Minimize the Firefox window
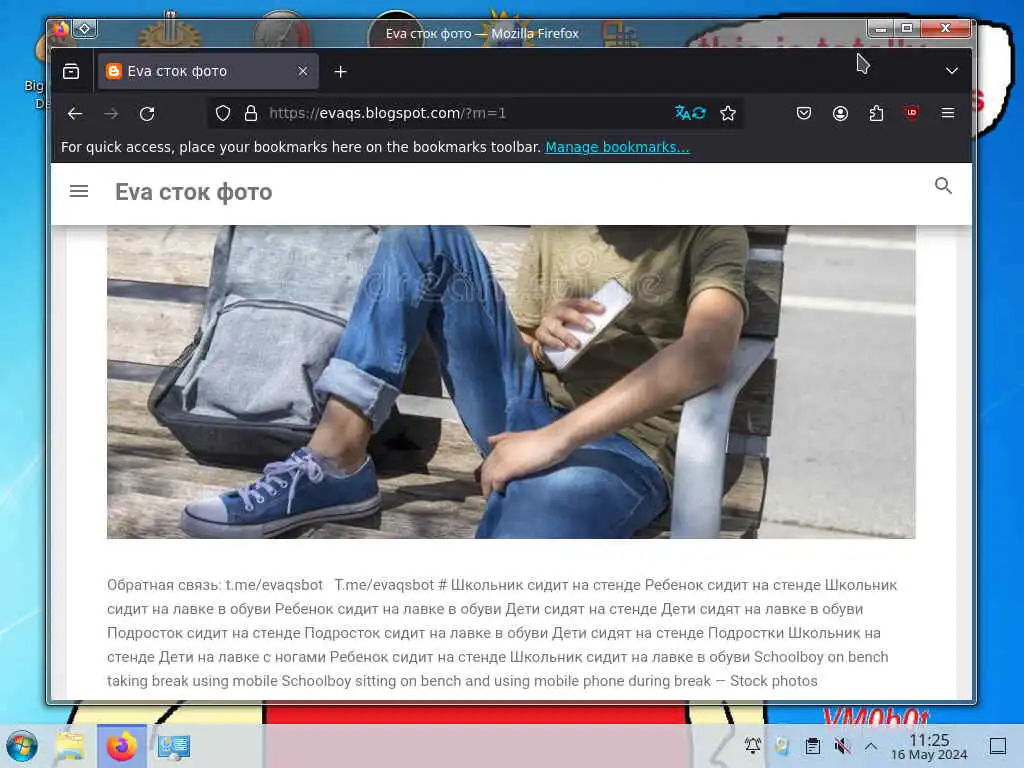The image size is (1024, 768). click(x=880, y=28)
